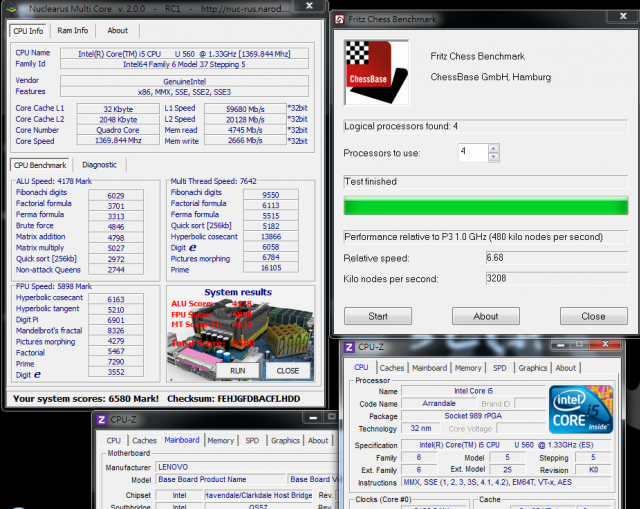Click the CPU Name field value
The width and height of the screenshot is (640, 509).
(x=184, y=54)
